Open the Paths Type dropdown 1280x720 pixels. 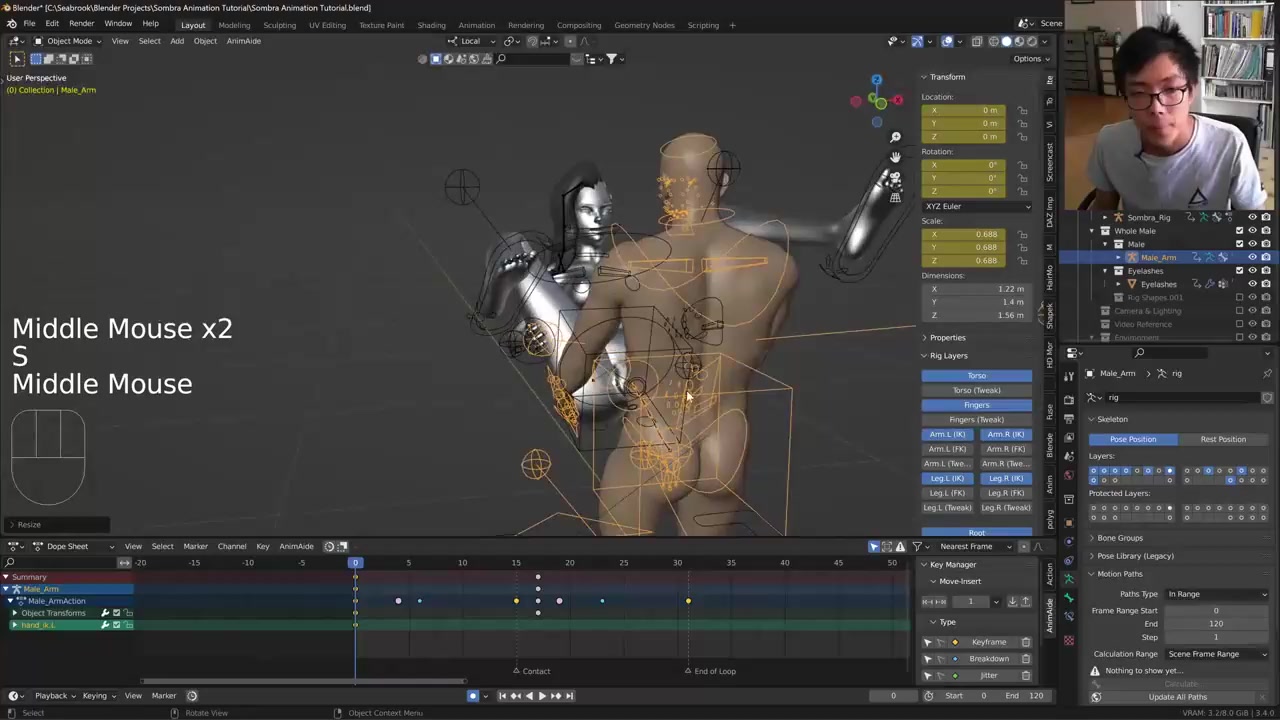[1216, 594]
